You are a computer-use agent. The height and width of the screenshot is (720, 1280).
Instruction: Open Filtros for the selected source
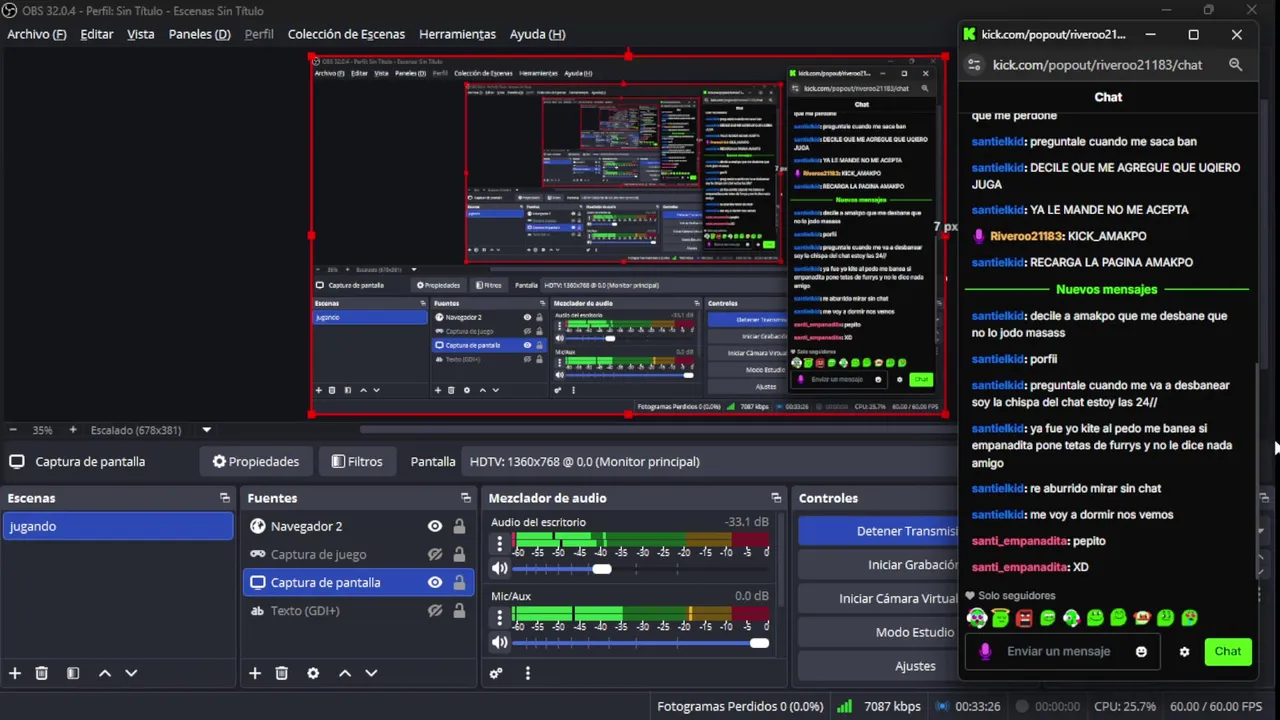coord(357,461)
